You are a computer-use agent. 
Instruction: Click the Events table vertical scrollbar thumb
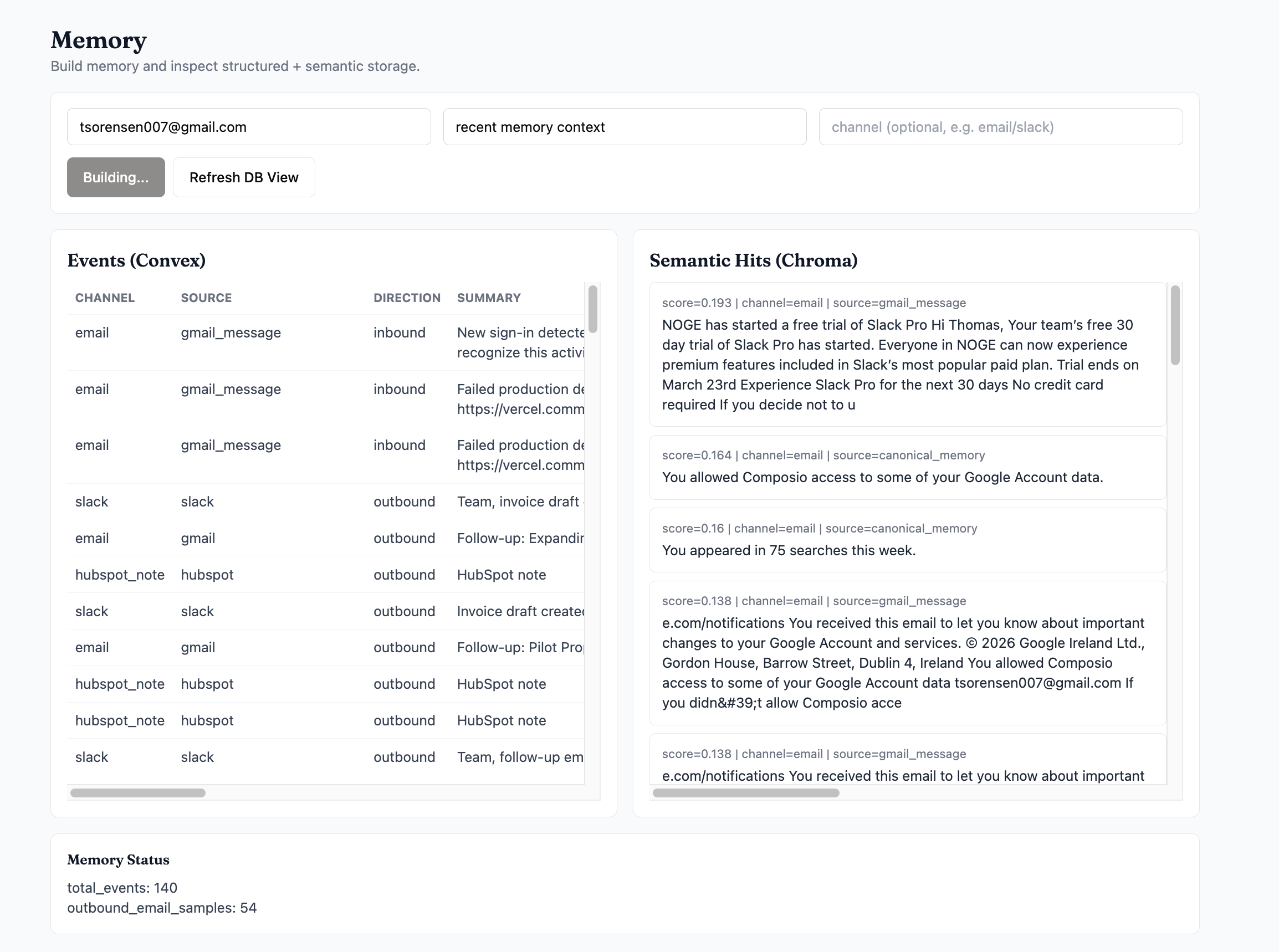[x=592, y=309]
